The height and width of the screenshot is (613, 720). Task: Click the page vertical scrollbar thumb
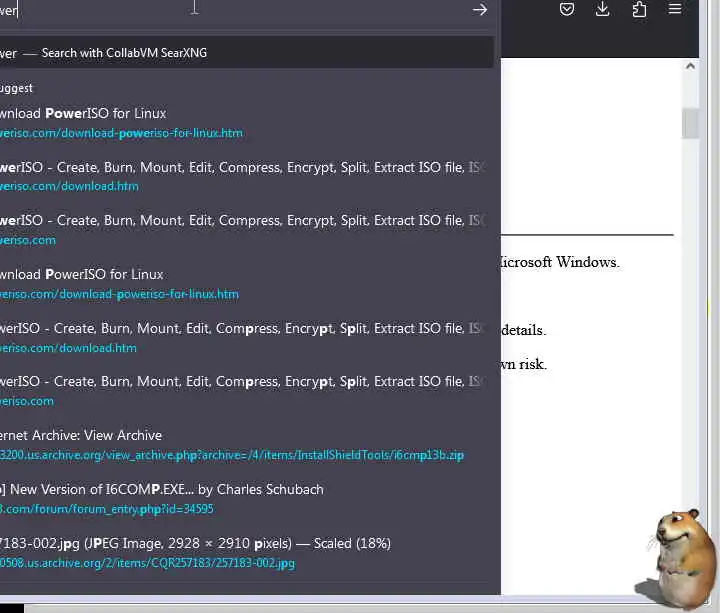(690, 123)
